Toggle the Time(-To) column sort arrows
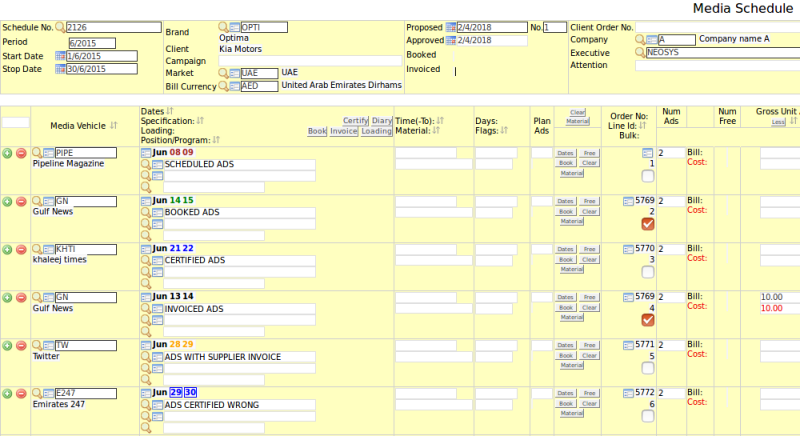The width and height of the screenshot is (800, 436). tap(440, 120)
